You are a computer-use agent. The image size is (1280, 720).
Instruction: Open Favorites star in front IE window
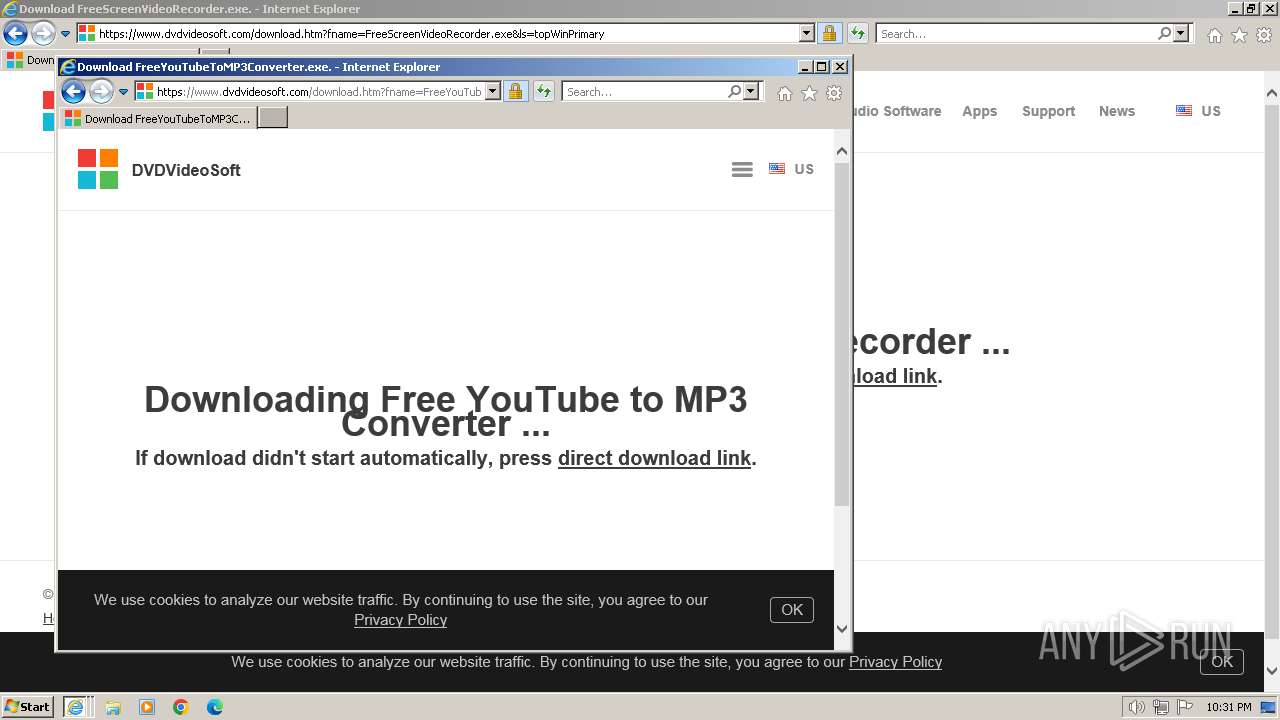[x=809, y=93]
